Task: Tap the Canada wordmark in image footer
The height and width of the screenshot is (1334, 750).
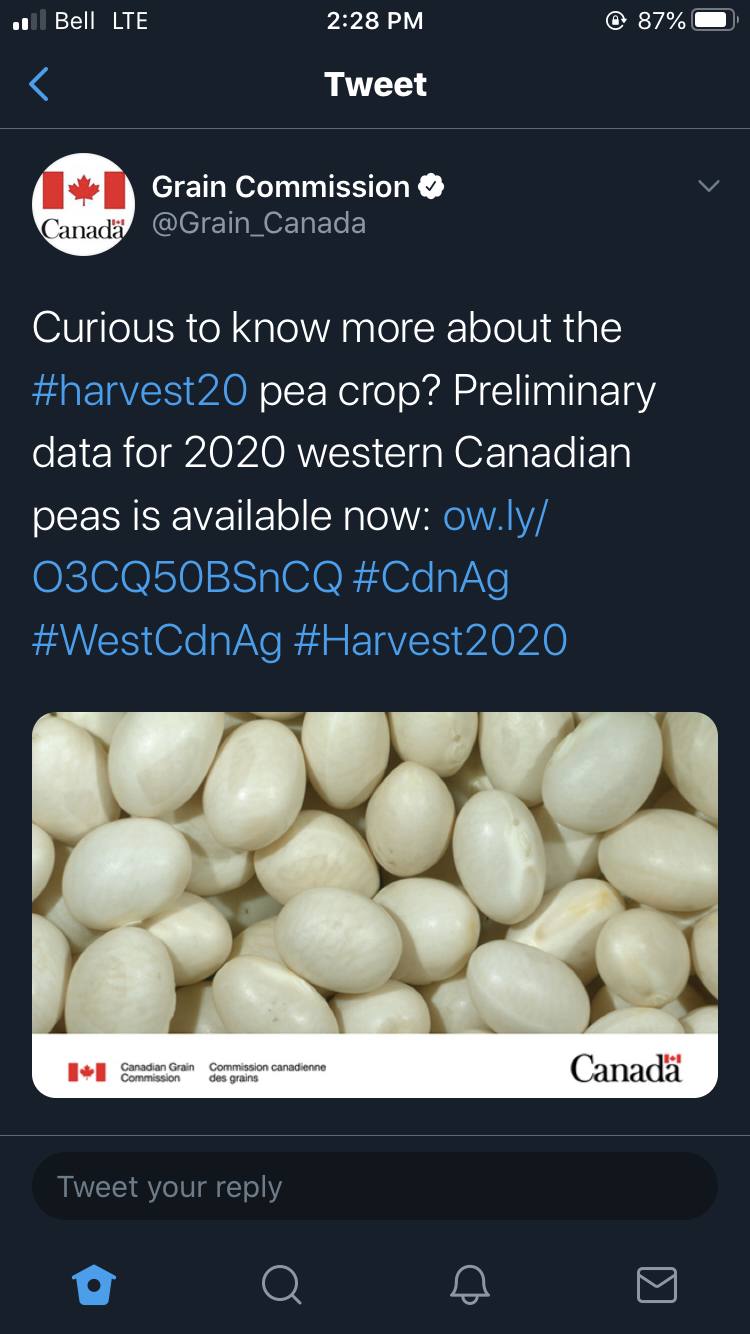Action: 626,1067
